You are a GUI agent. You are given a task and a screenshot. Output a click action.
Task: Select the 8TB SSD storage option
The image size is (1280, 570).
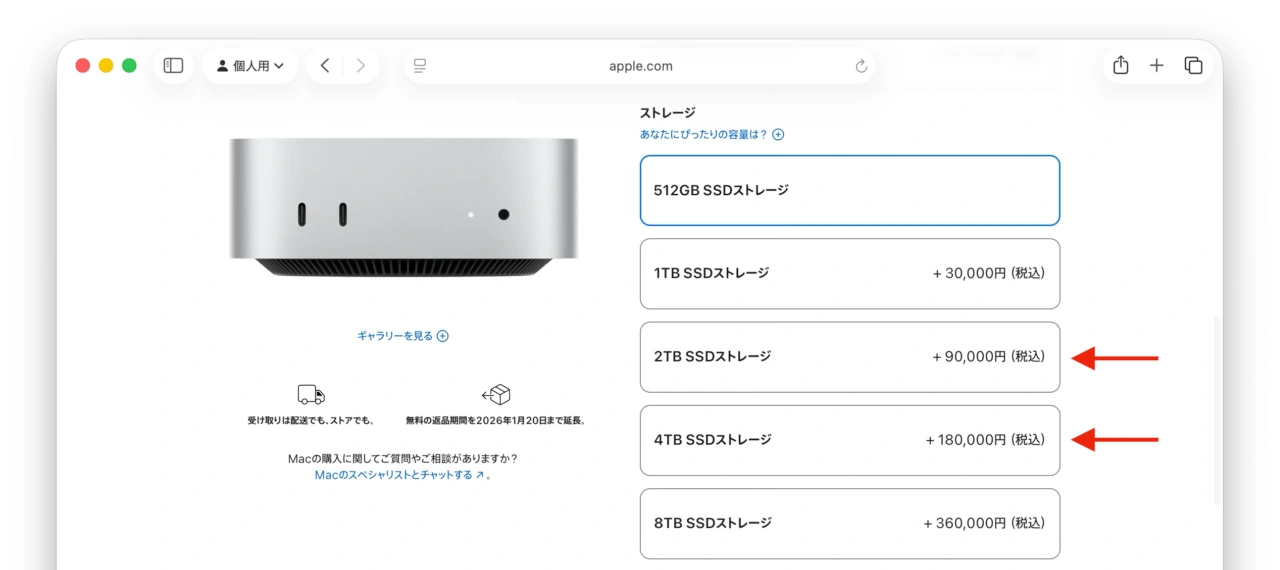click(849, 523)
